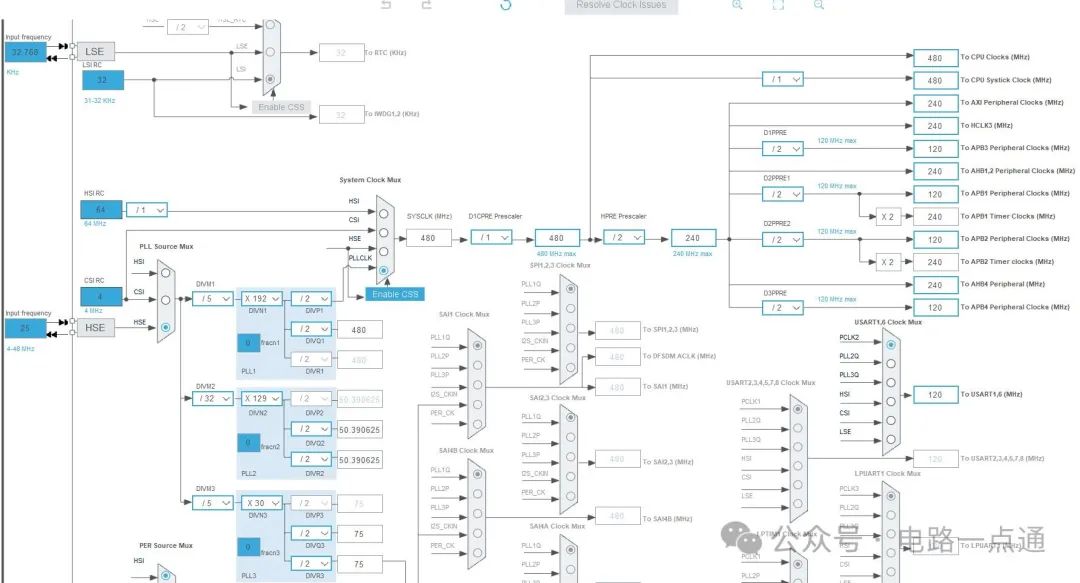Screen dimensions: 1080x583
Task: Click the HSE oscillator block
Action: (x=95, y=328)
